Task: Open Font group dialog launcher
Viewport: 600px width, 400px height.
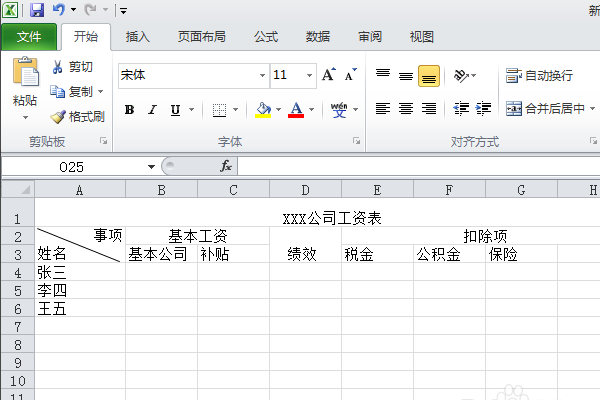Action: [357, 141]
